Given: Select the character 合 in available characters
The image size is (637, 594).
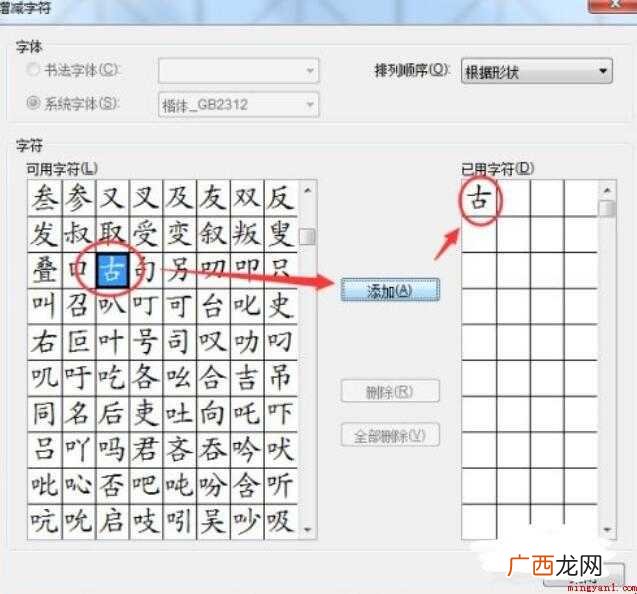Looking at the screenshot, I should (214, 378).
